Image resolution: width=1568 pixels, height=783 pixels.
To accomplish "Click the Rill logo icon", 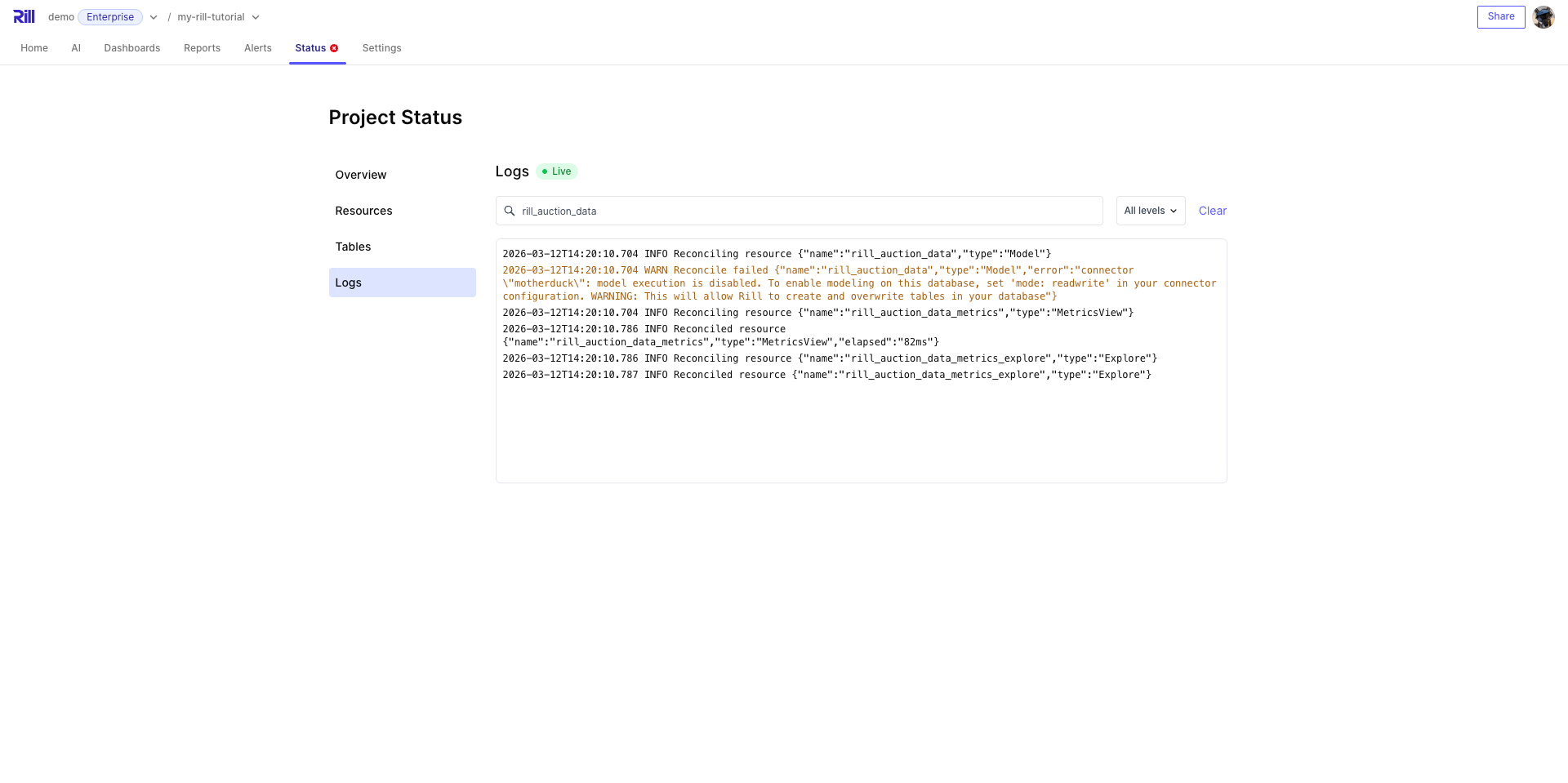I will (24, 17).
